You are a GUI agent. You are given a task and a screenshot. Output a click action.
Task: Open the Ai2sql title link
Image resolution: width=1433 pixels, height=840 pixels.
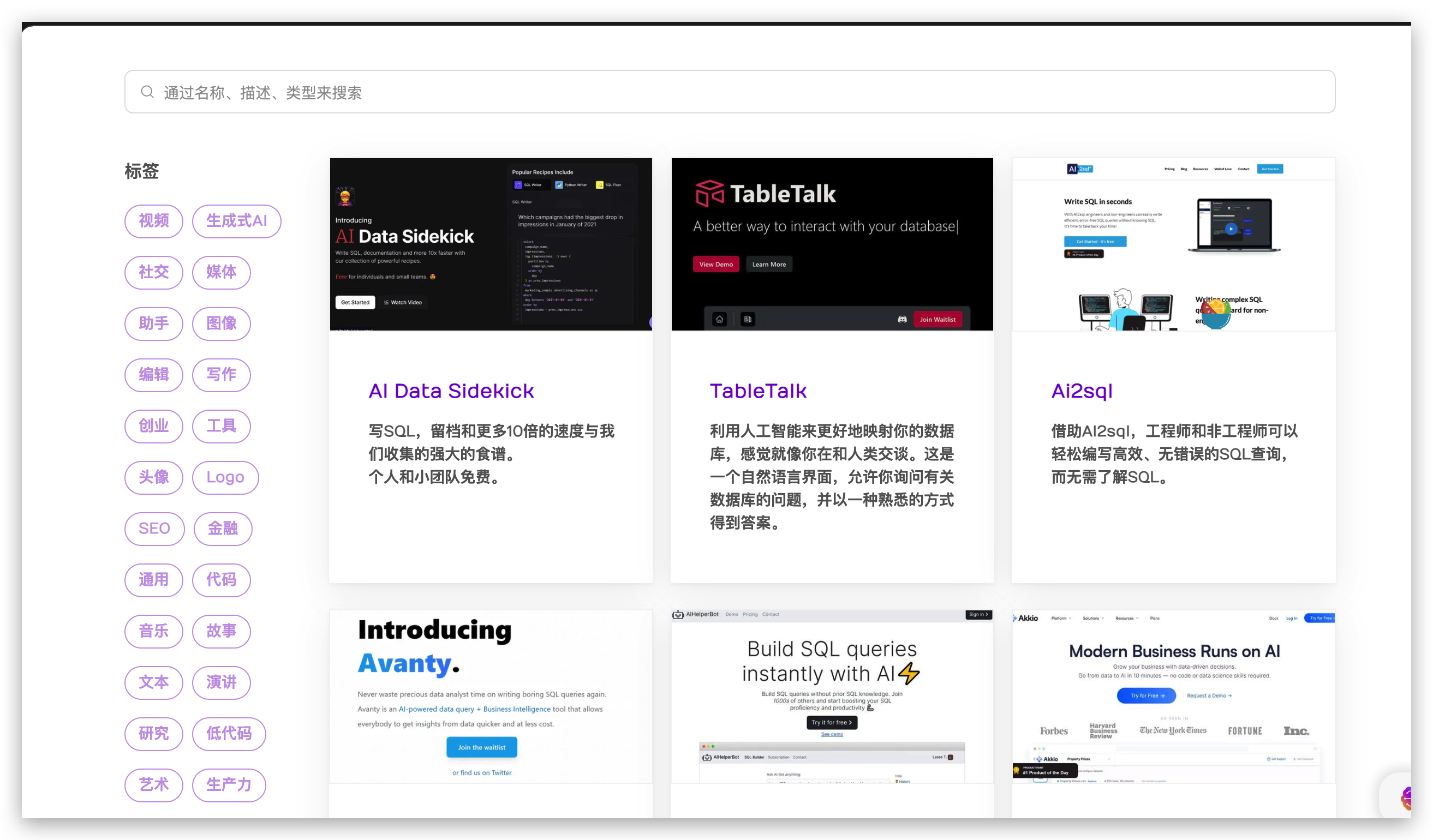tap(1082, 391)
